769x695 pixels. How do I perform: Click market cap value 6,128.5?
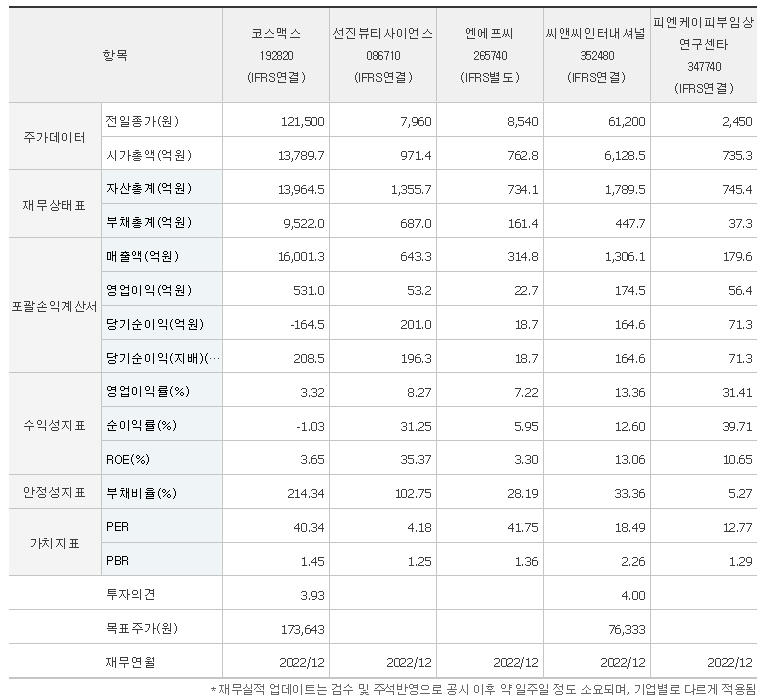(x=625, y=155)
